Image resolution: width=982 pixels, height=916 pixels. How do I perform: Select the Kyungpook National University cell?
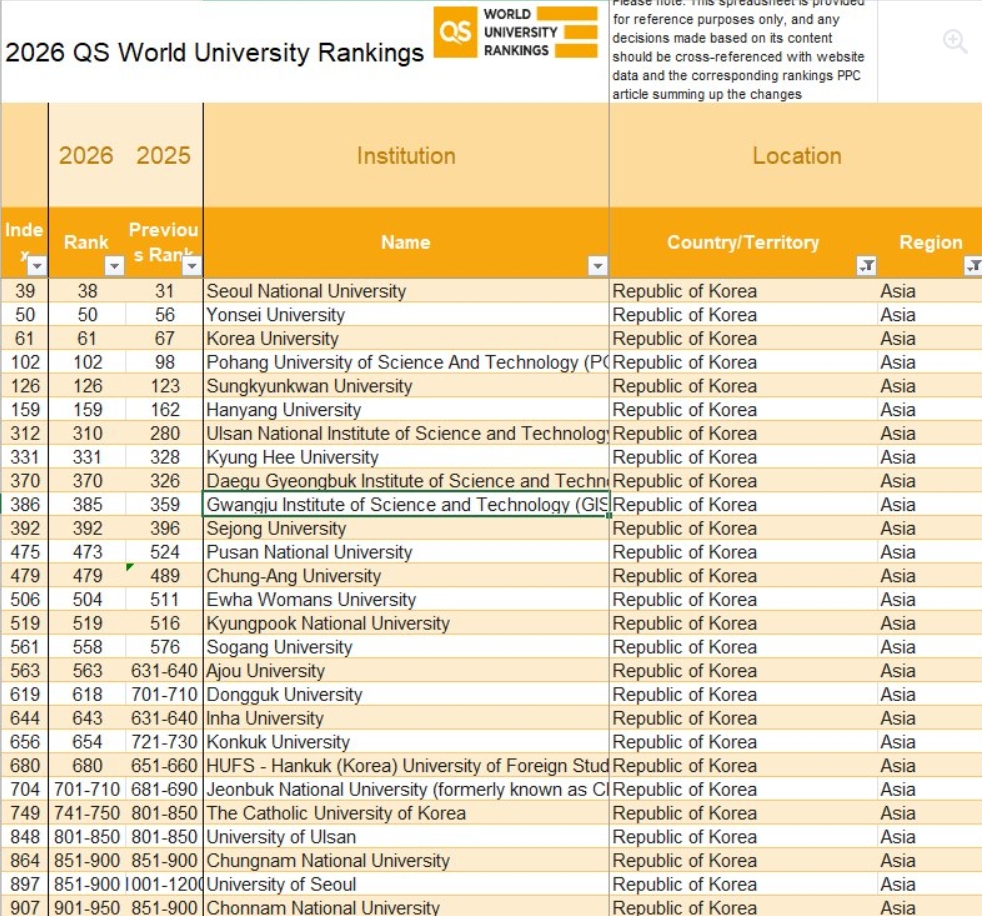[406, 624]
